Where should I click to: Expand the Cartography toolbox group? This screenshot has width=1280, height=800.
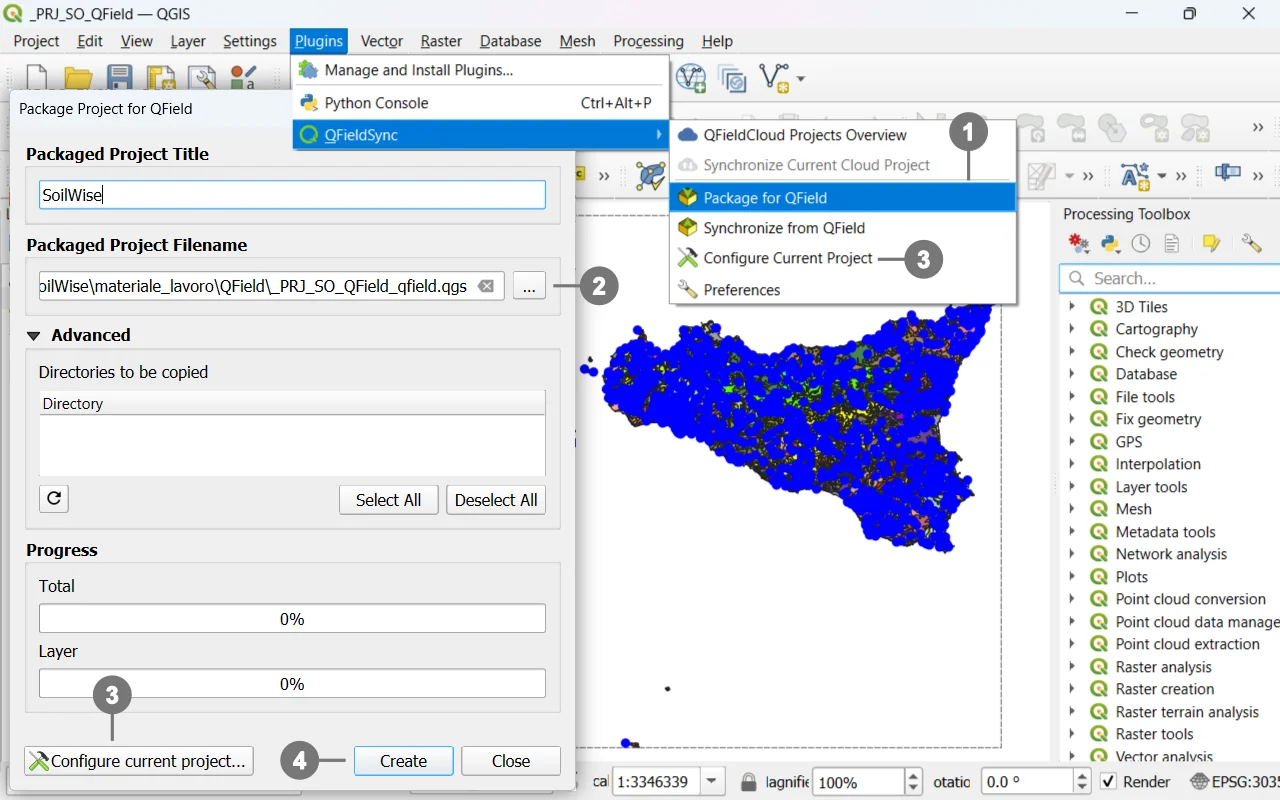(1072, 329)
